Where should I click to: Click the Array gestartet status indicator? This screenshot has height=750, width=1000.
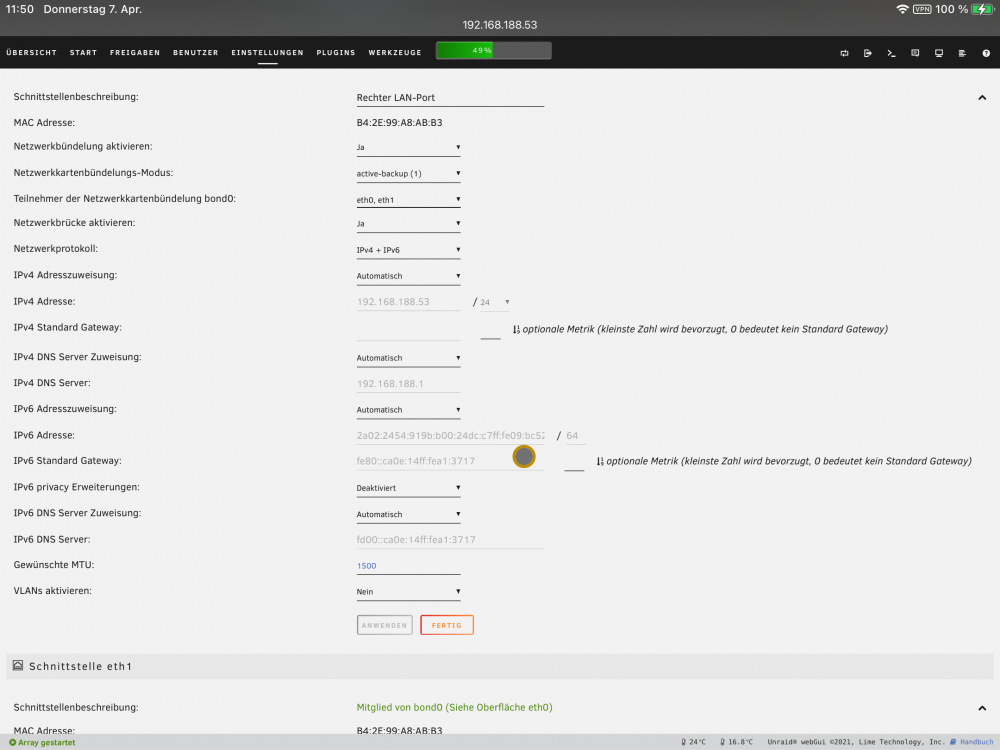42,742
